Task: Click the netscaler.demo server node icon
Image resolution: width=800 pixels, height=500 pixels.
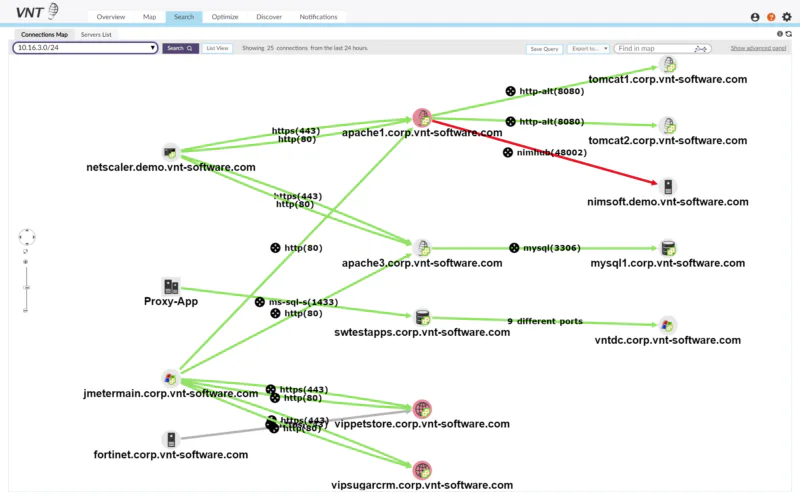Action: [x=170, y=153]
